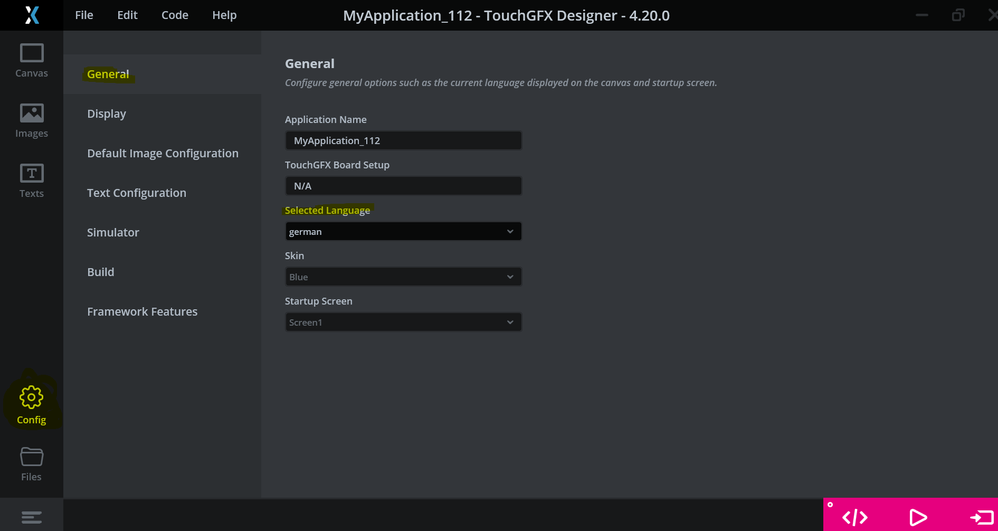Restore down the TouchGFX Designer window
The image size is (998, 531).
pyautogui.click(x=958, y=15)
